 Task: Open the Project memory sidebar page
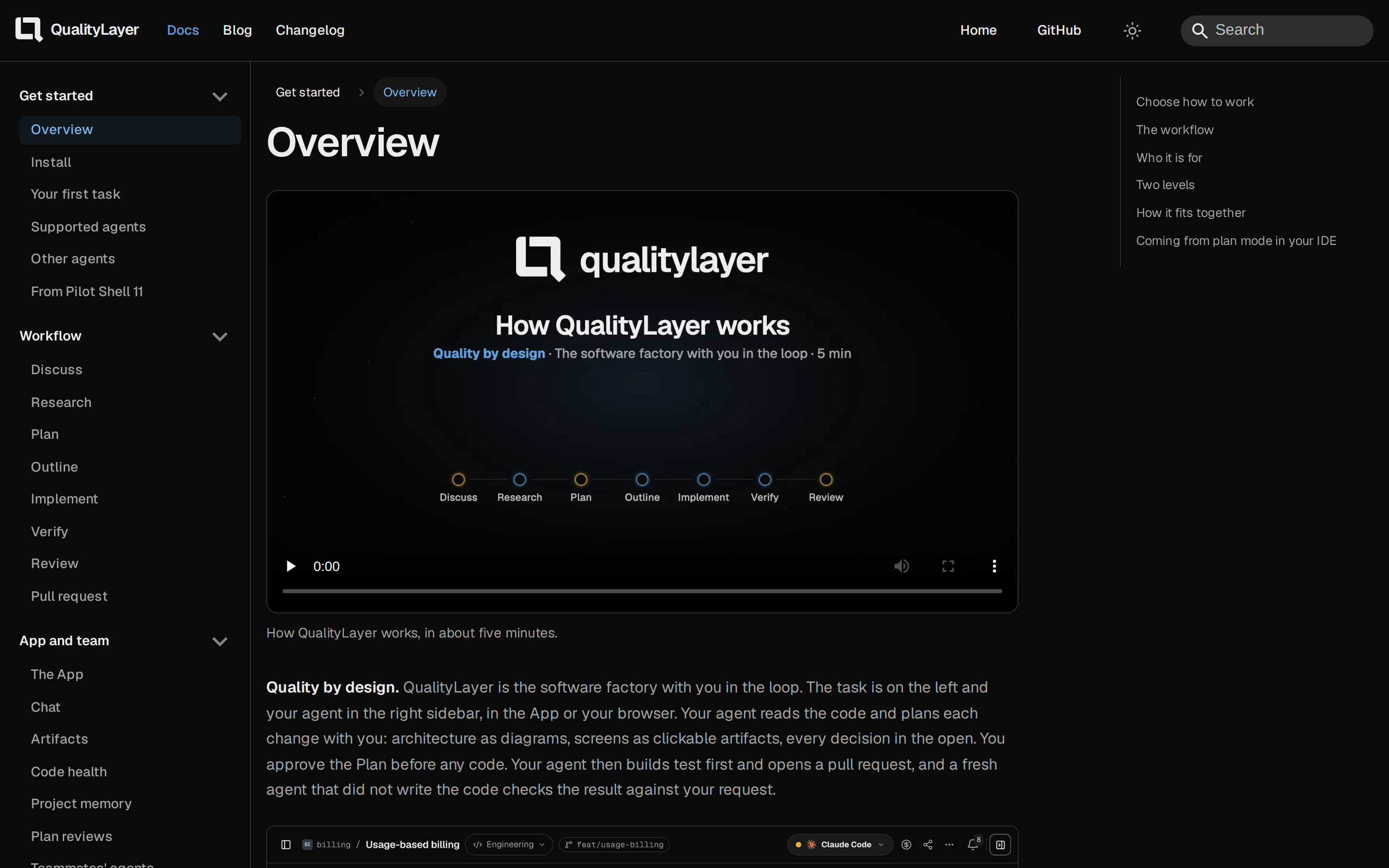click(x=82, y=804)
